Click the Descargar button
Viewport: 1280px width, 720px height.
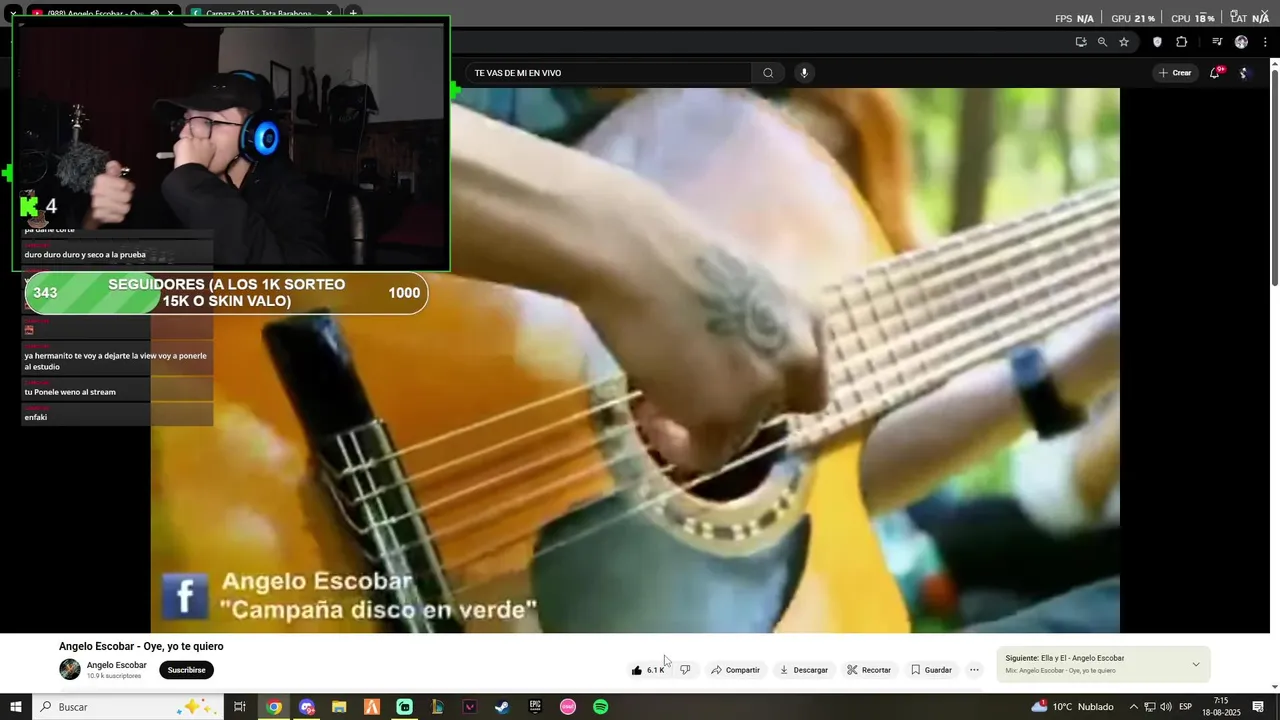click(x=804, y=670)
